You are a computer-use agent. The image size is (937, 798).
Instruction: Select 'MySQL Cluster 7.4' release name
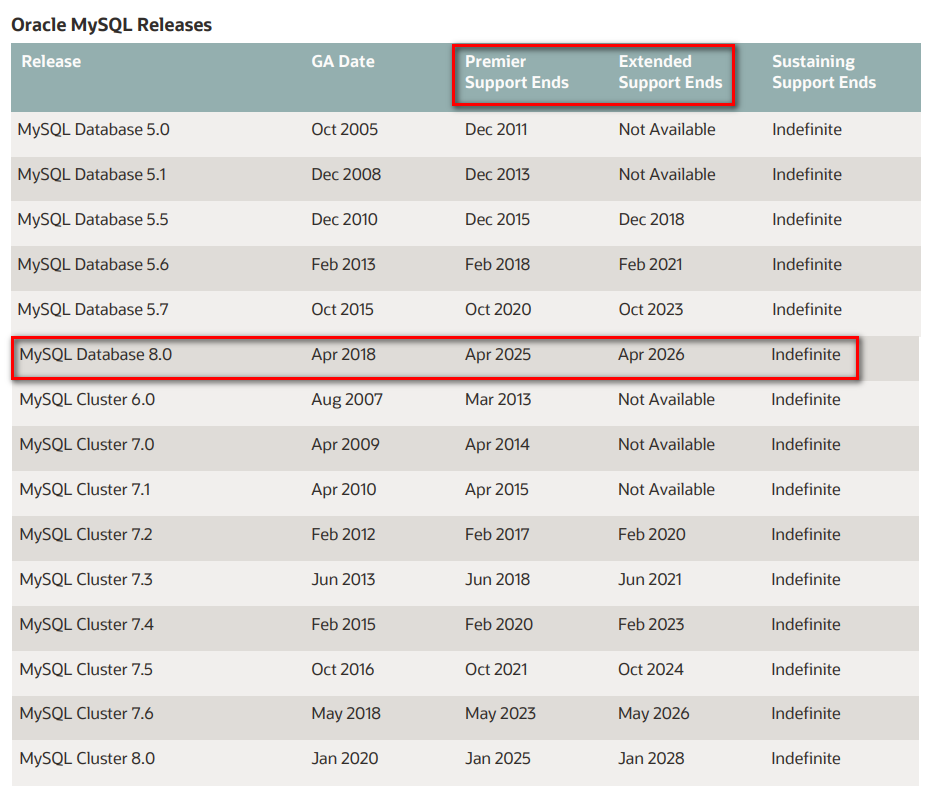click(87, 625)
